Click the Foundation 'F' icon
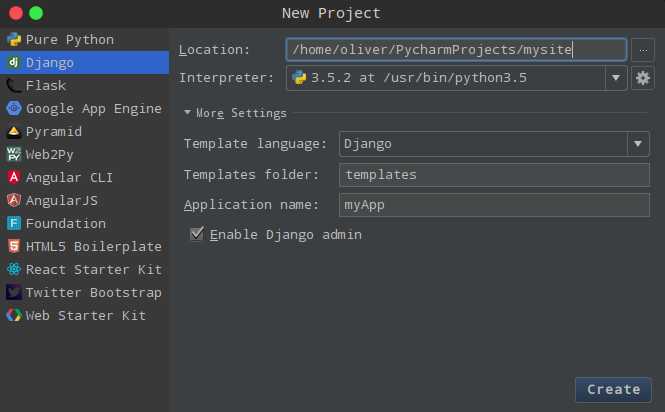Screen dimensions: 665x412 coord(14,223)
